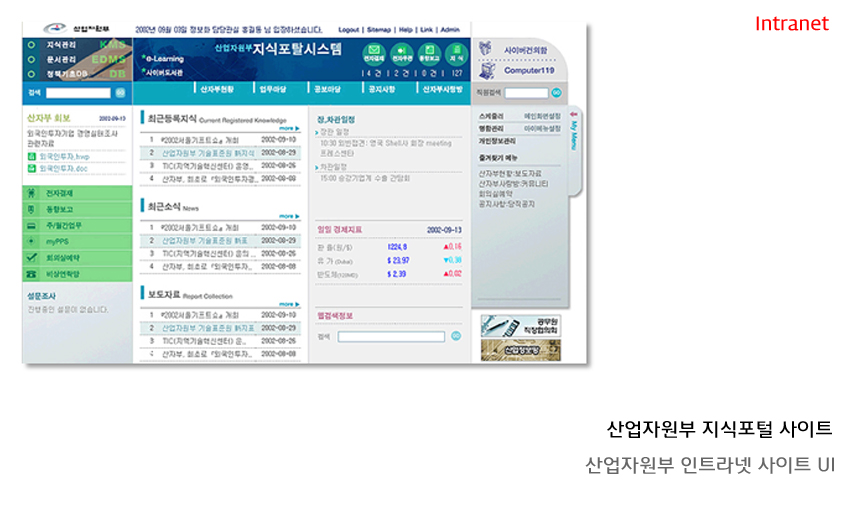Click the first green sidebar menu icon

point(32,193)
